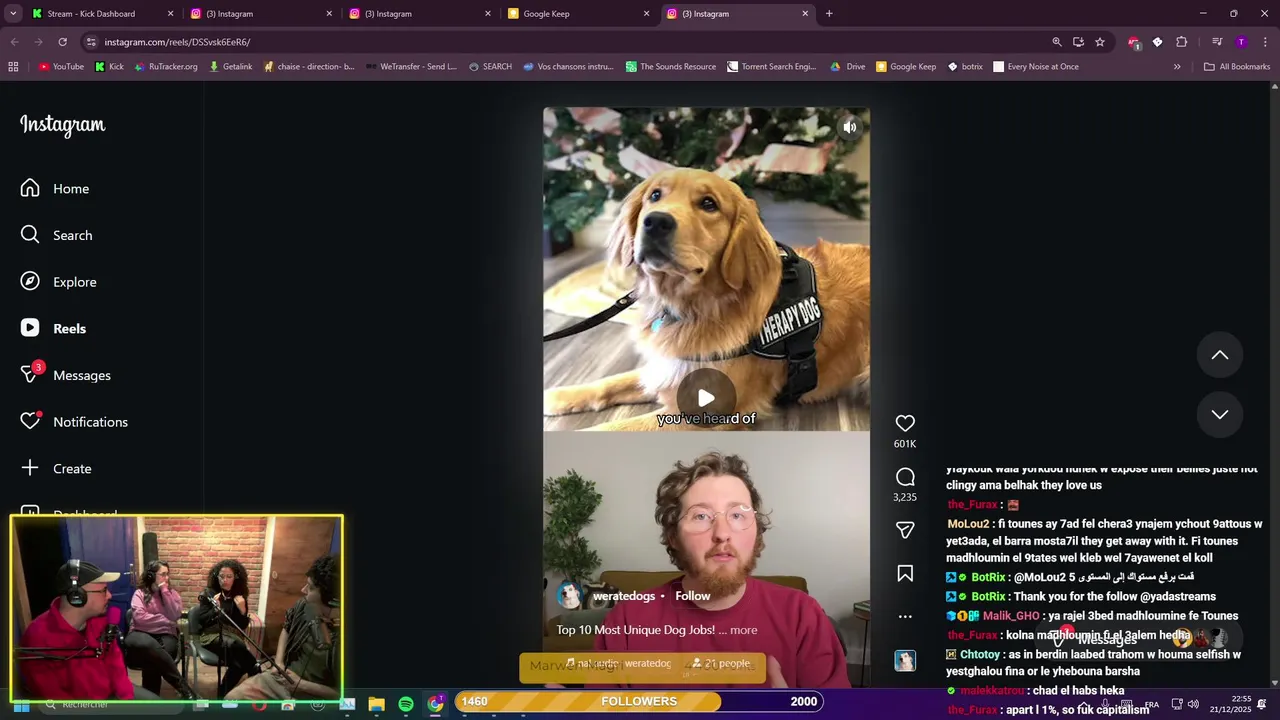Viewport: 1280px width, 720px height.
Task: Bookmark this page with the star icon
Action: click(x=1100, y=42)
